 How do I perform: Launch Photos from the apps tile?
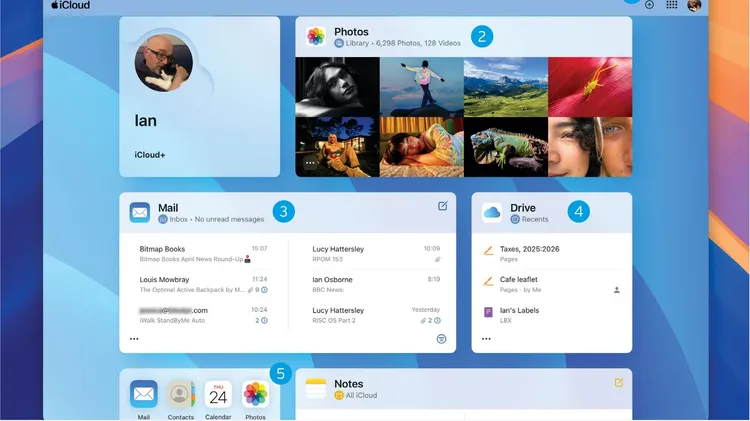coord(255,394)
